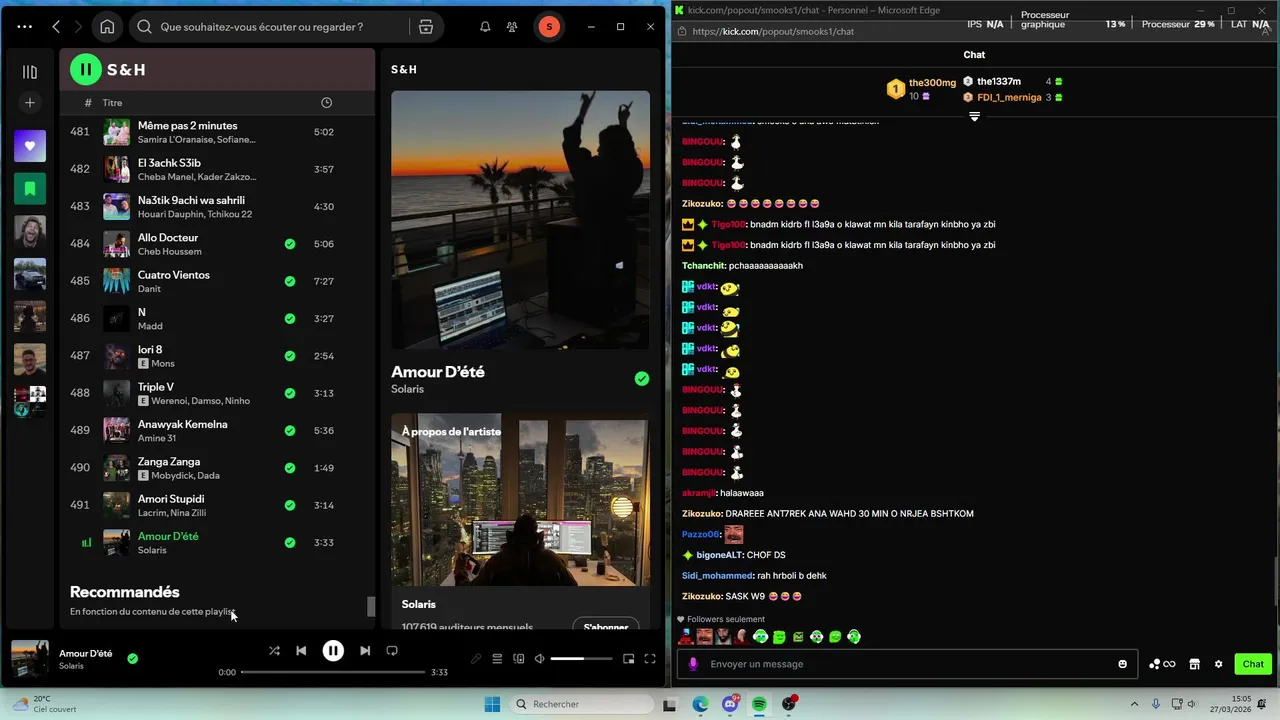Expand Your Library sidebar
The height and width of the screenshot is (720, 1280).
[x=30, y=72]
